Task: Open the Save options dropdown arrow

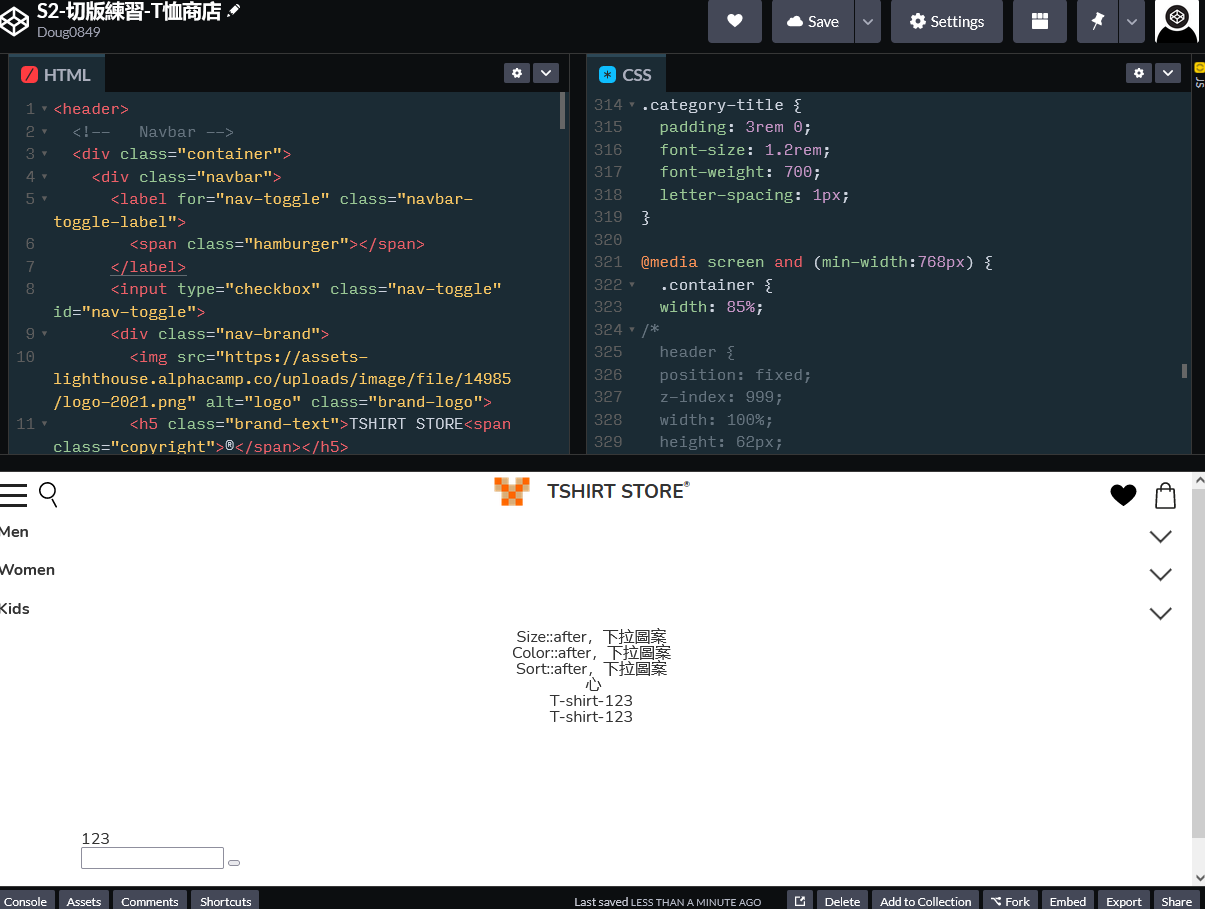Action: [867, 21]
